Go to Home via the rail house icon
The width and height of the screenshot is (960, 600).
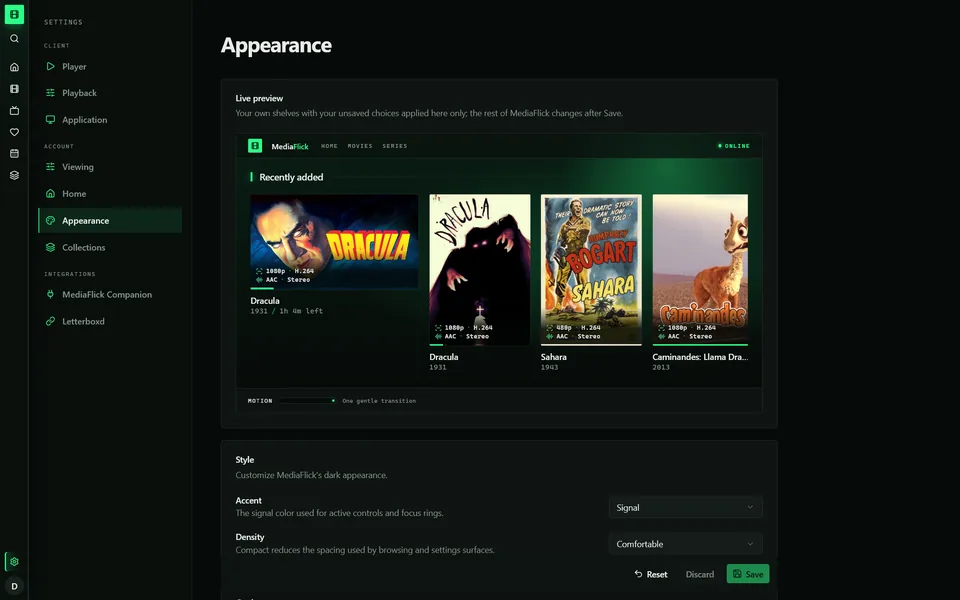[x=14, y=67]
